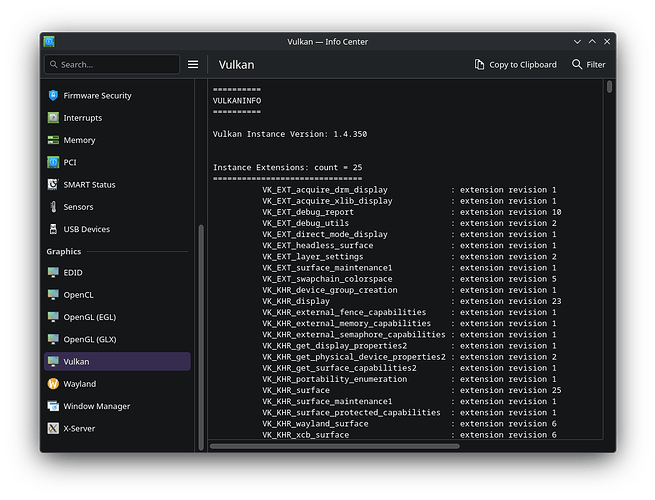The width and height of the screenshot is (655, 500).
Task: Click "extension revision 23" value
Action: [510, 301]
